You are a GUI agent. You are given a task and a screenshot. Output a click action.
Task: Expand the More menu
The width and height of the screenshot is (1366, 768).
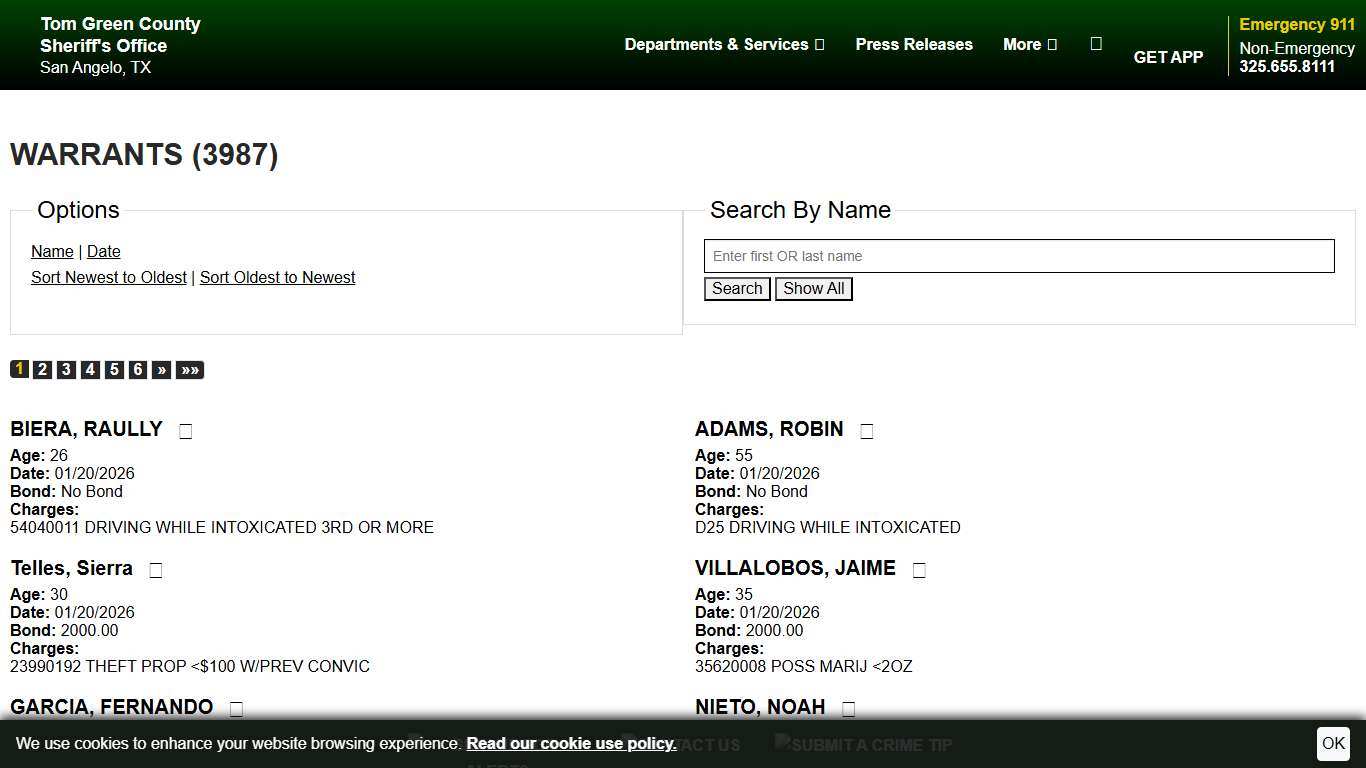[x=1029, y=44]
